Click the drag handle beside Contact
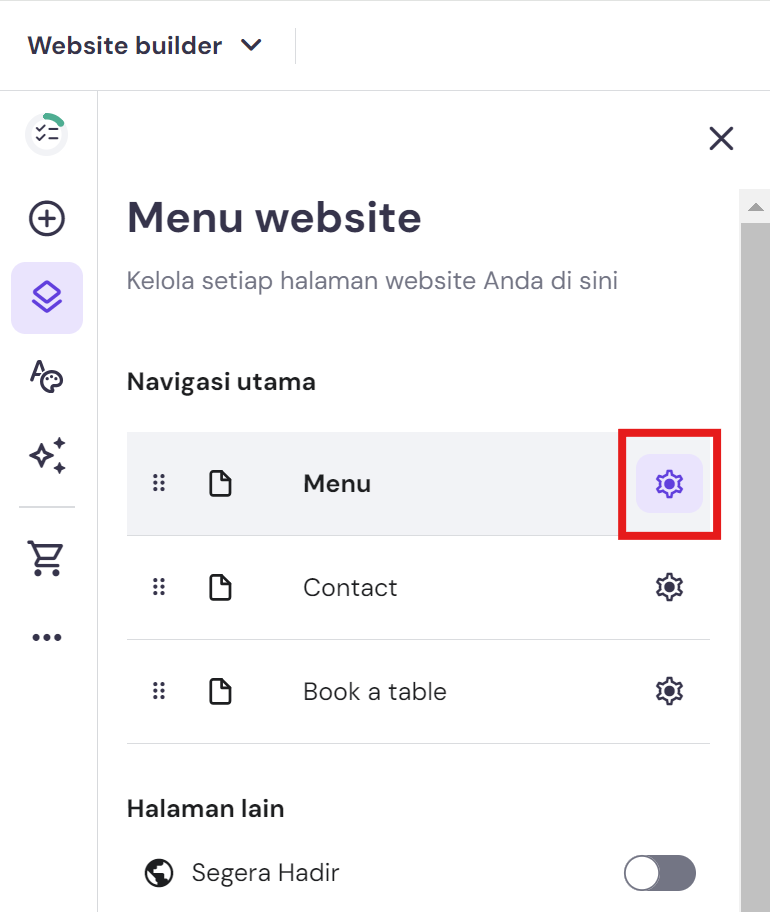 pyautogui.click(x=159, y=587)
